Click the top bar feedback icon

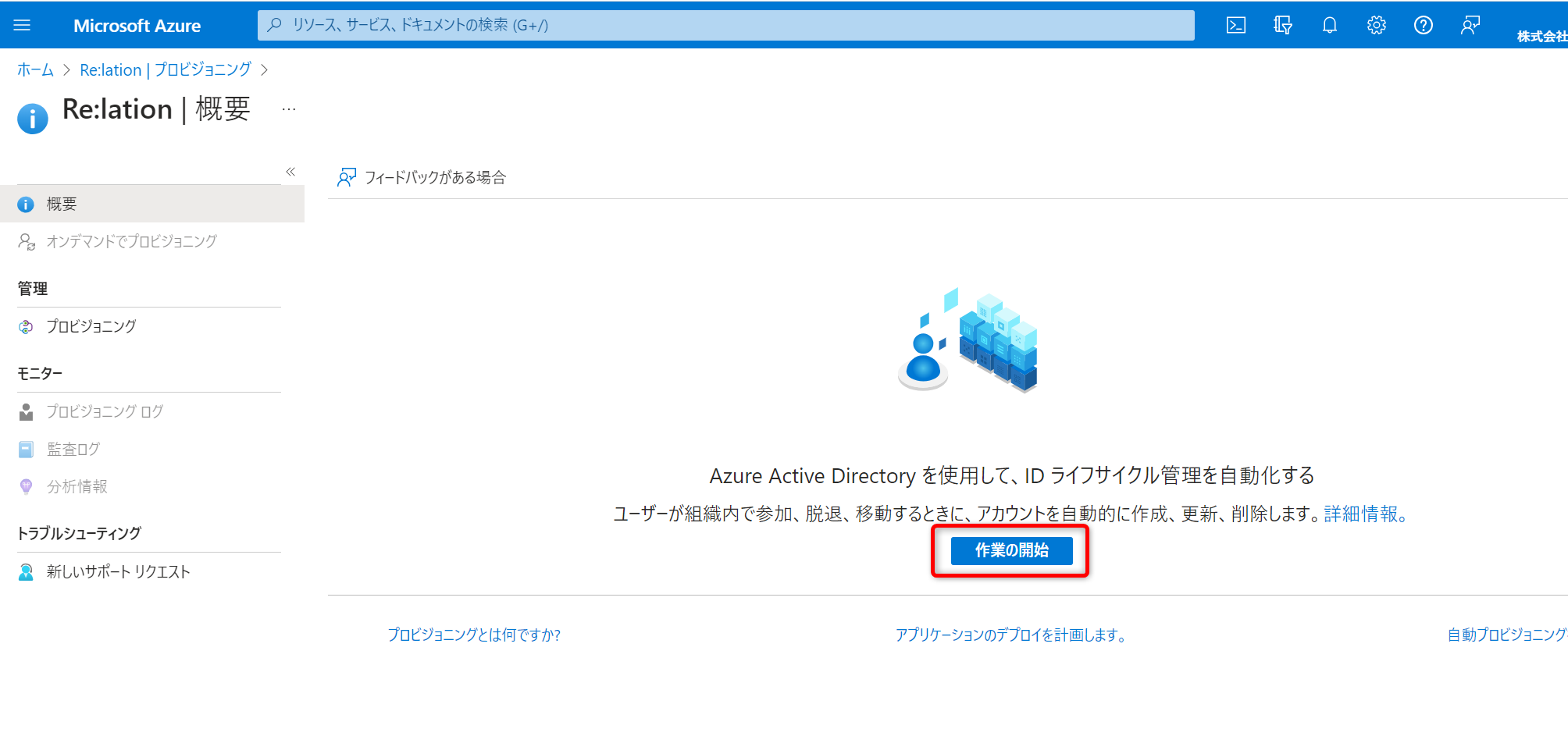1470,25
